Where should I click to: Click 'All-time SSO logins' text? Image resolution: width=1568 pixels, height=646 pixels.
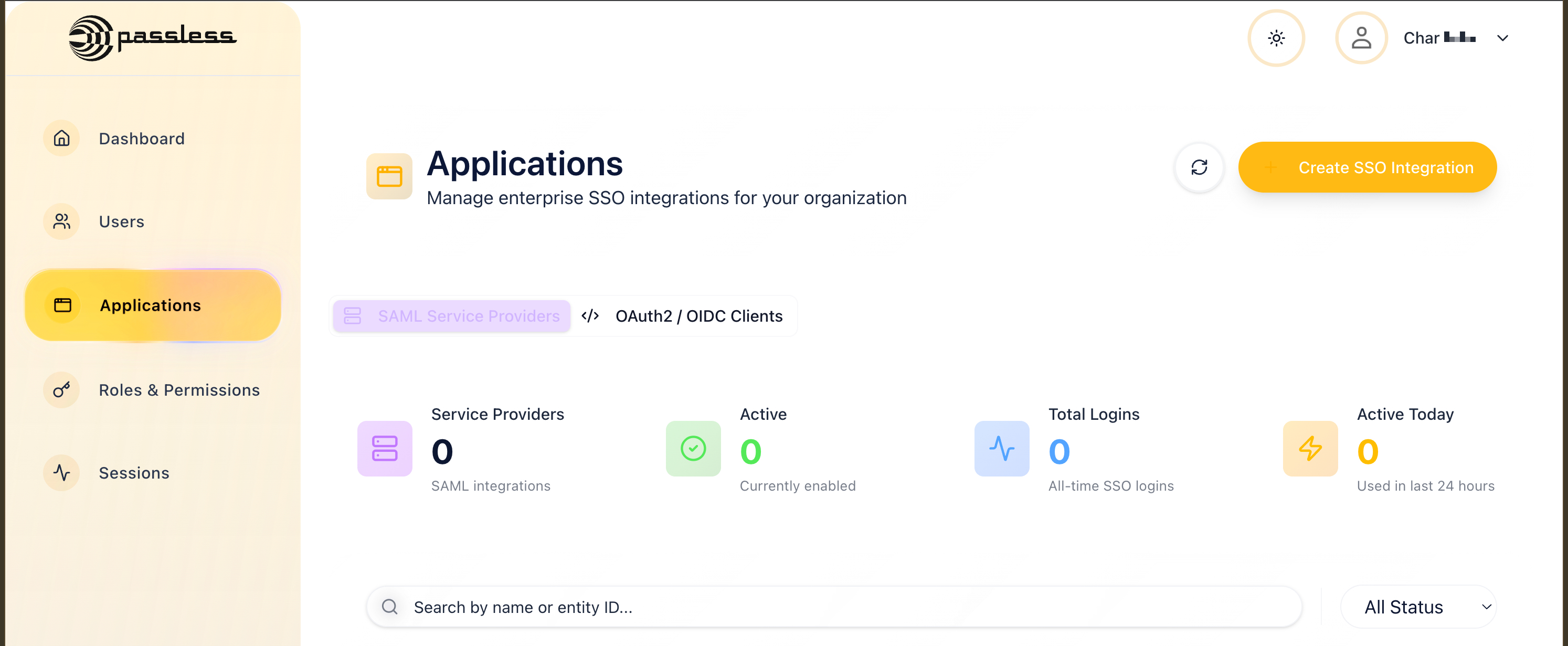1111,485
